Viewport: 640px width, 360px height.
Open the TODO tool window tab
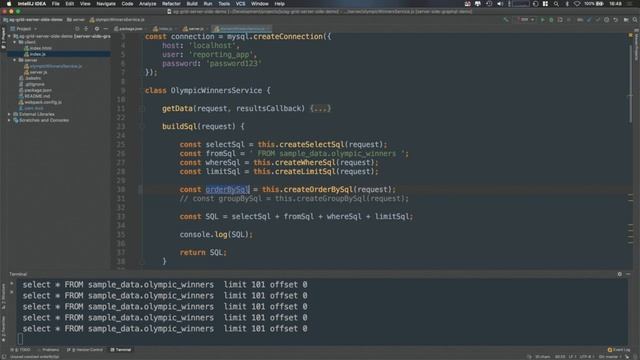(x=21, y=350)
